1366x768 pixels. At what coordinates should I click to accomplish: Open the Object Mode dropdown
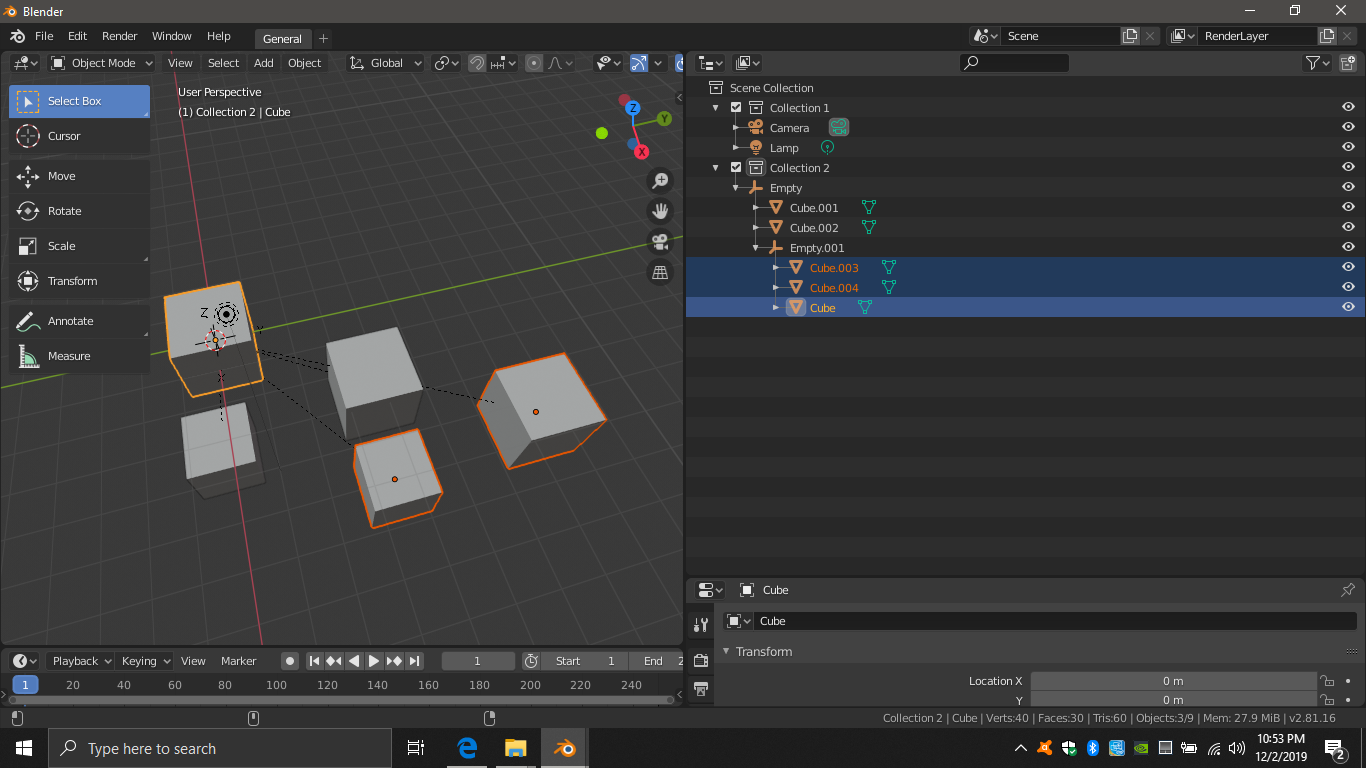102,63
